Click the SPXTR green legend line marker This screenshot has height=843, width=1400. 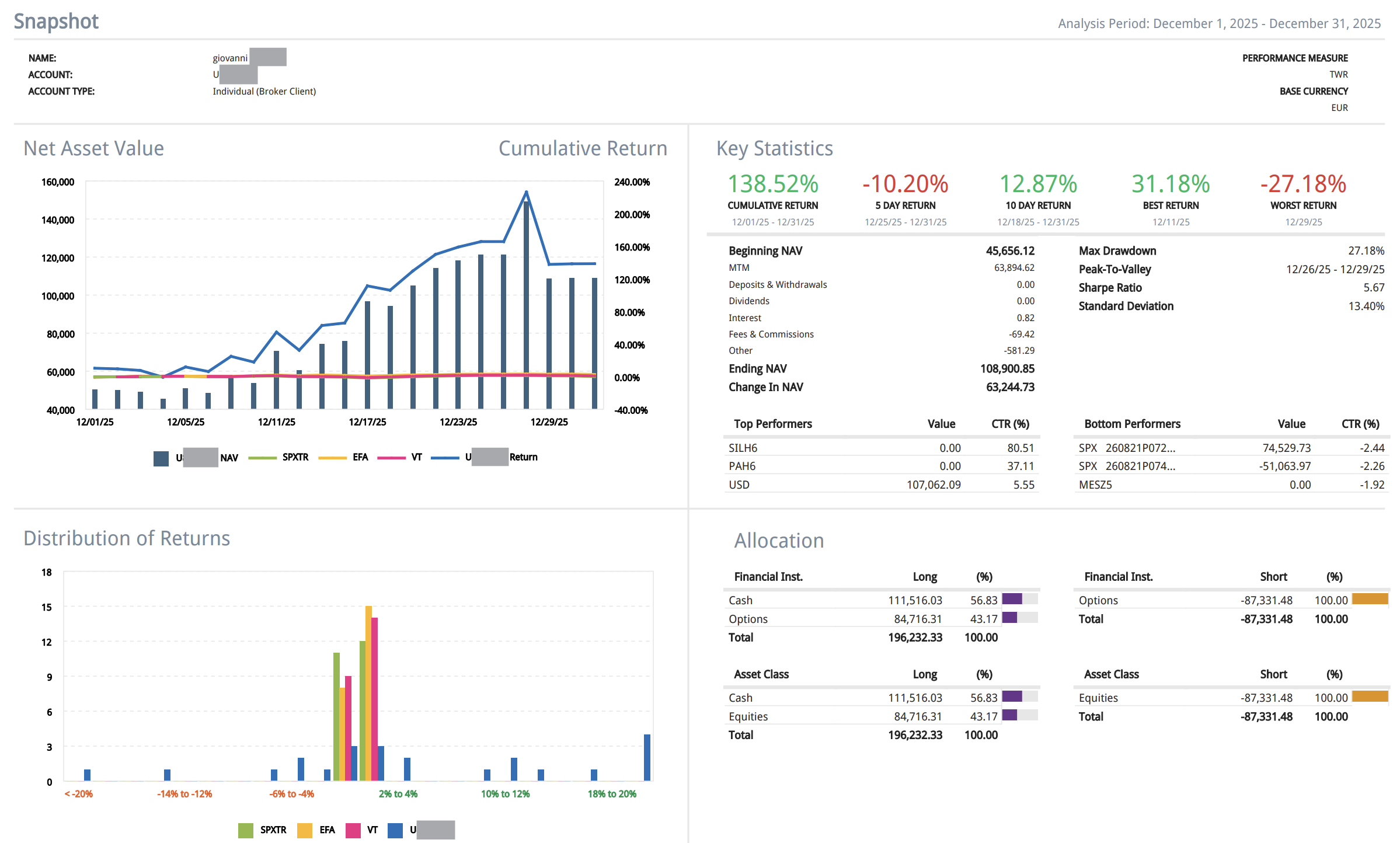[x=262, y=458]
